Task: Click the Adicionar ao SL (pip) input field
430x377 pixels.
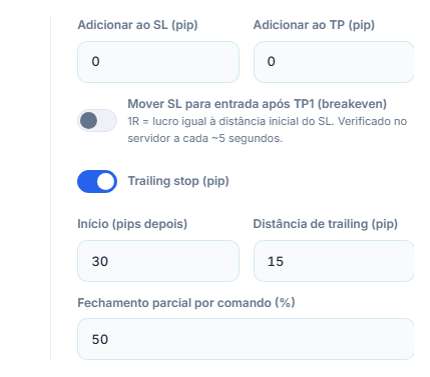Action: (x=158, y=62)
